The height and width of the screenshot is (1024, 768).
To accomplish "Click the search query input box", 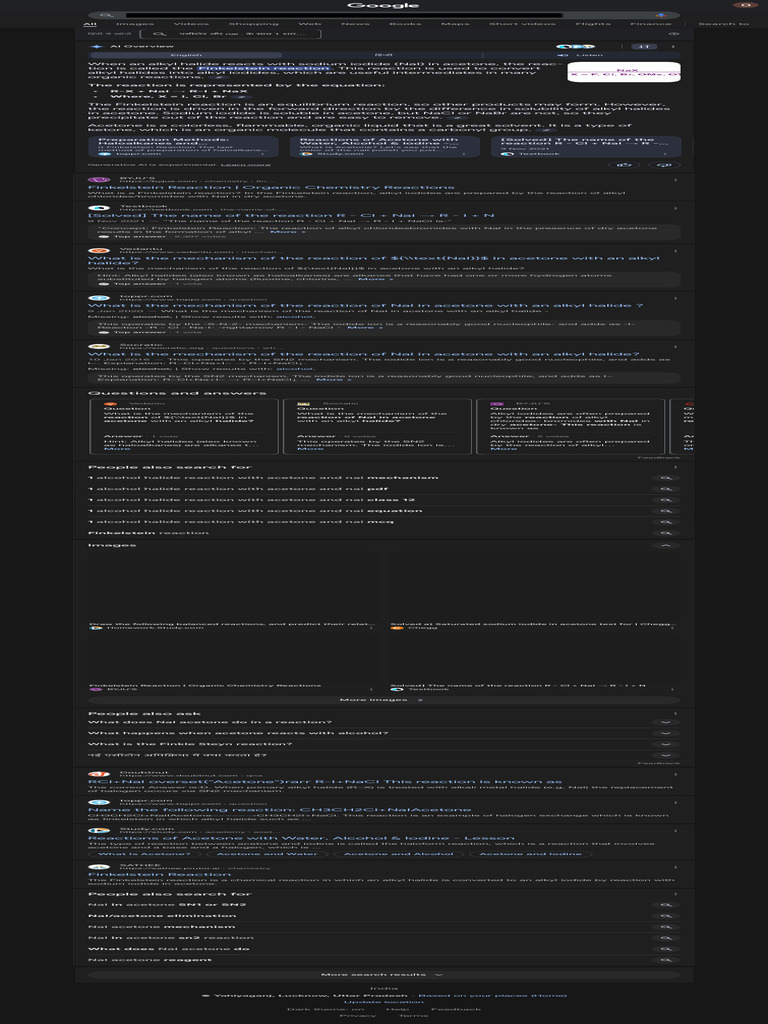I will 344,15.
